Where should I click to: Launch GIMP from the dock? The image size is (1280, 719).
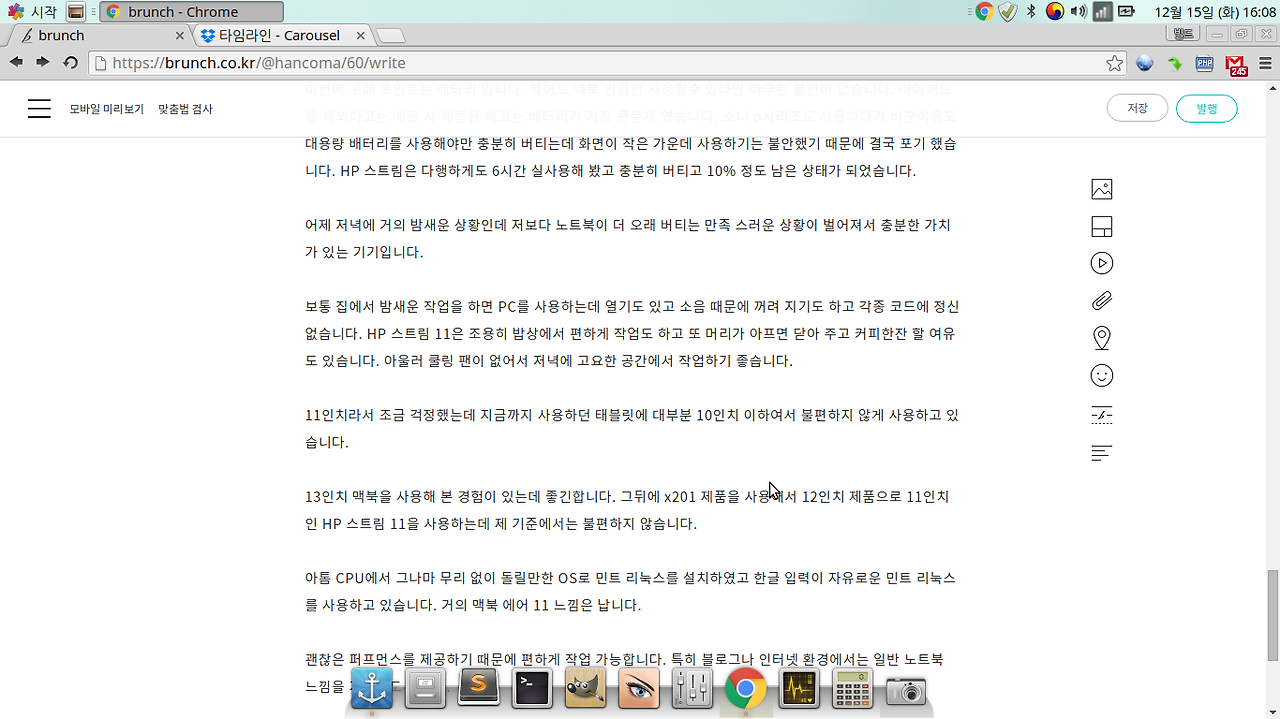coord(584,689)
